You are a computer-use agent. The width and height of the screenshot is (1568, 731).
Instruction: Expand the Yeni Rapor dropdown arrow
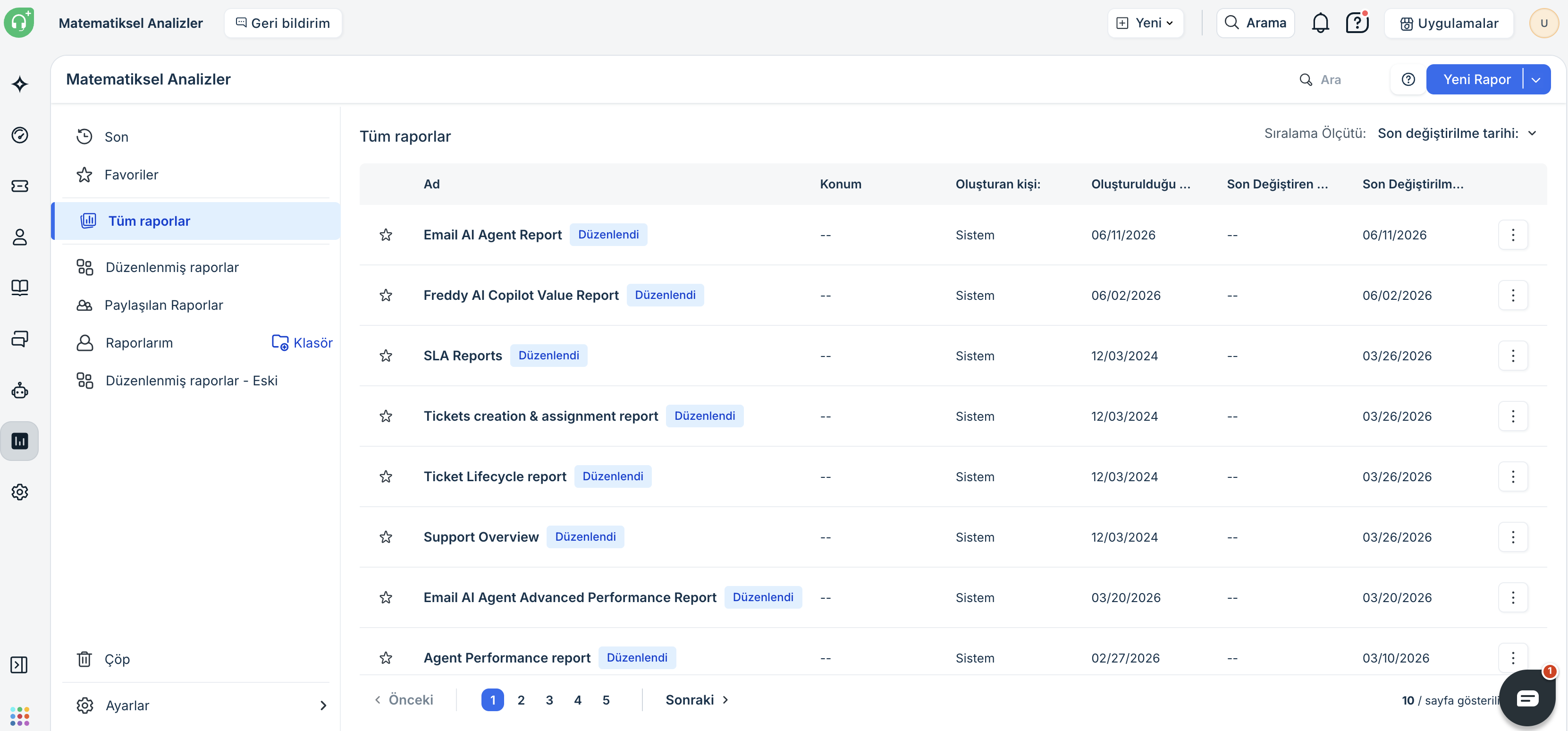pyautogui.click(x=1536, y=79)
